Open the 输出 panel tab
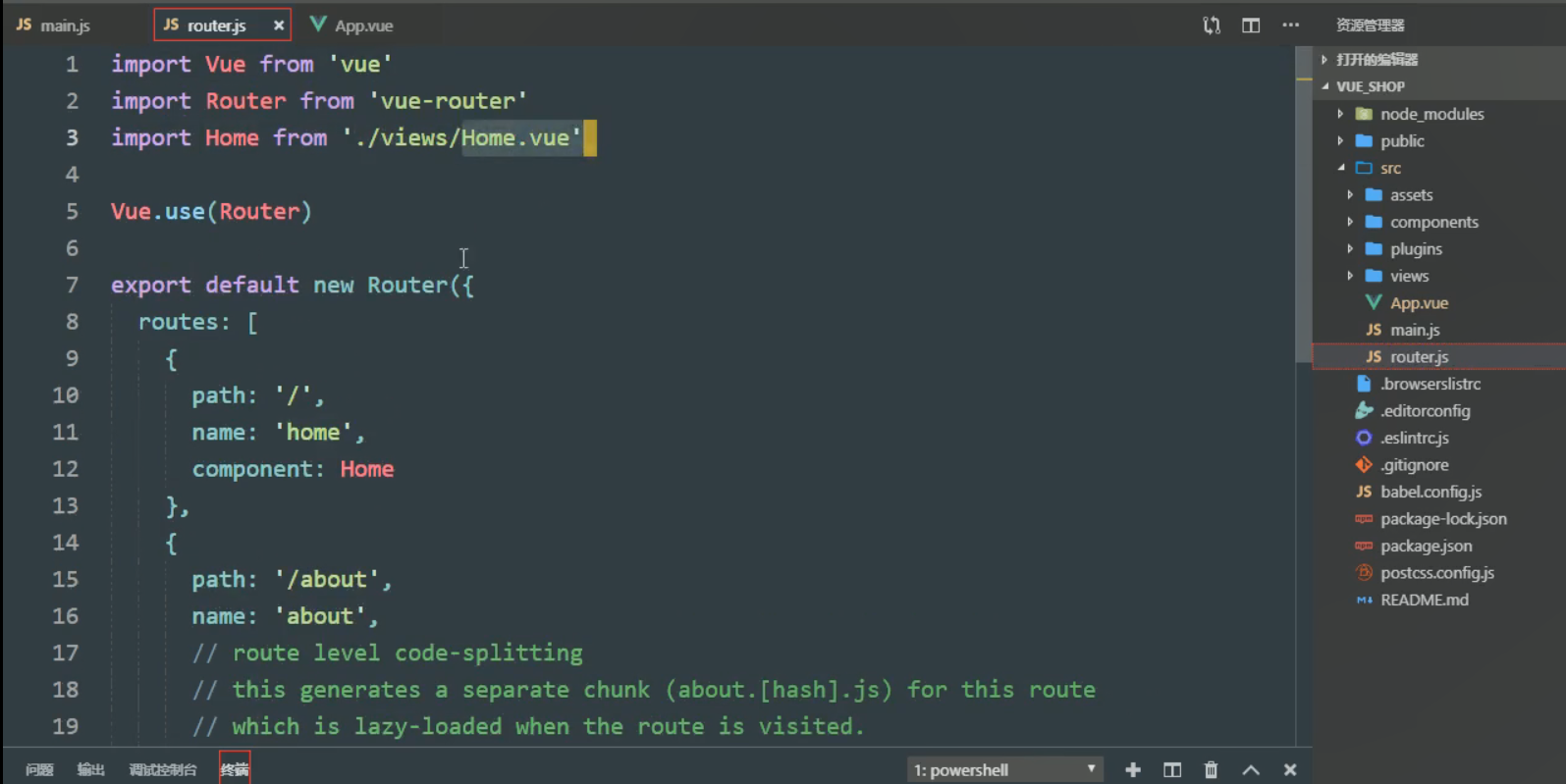Viewport: 1566px width, 784px height. point(91,770)
